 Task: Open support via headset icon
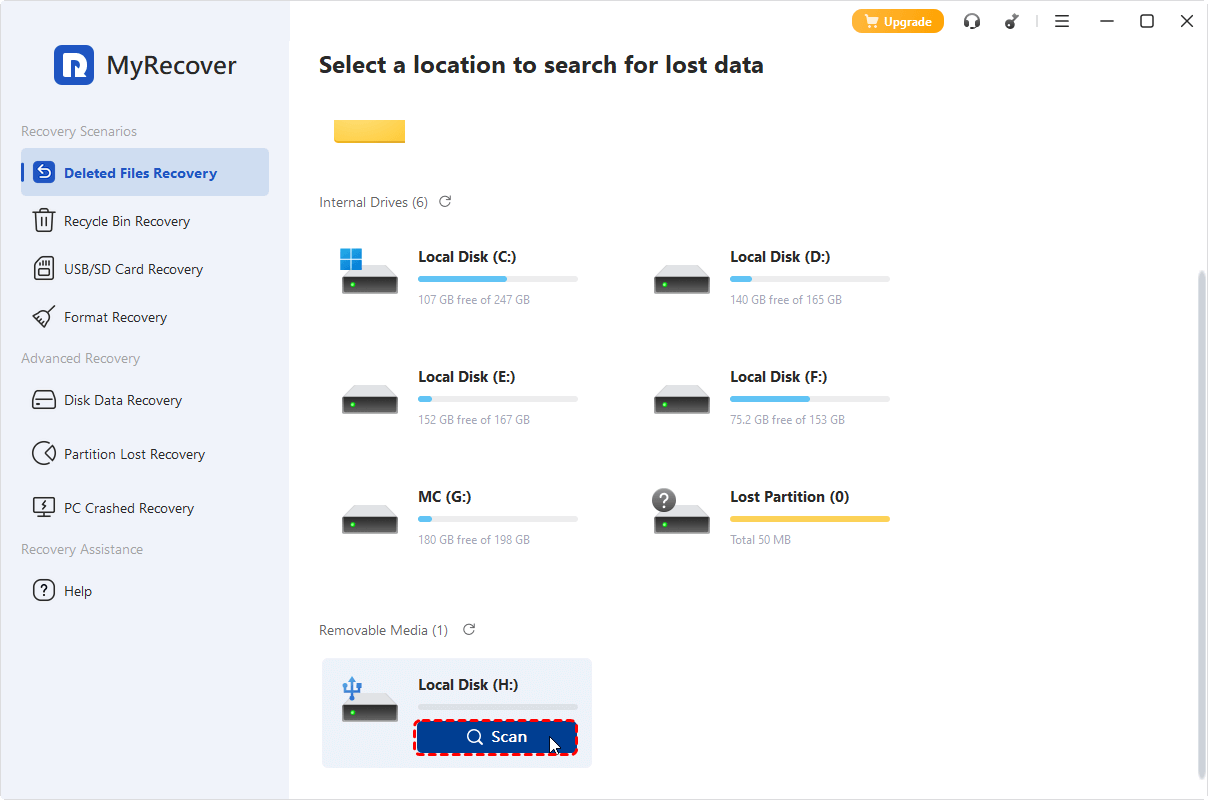point(972,21)
